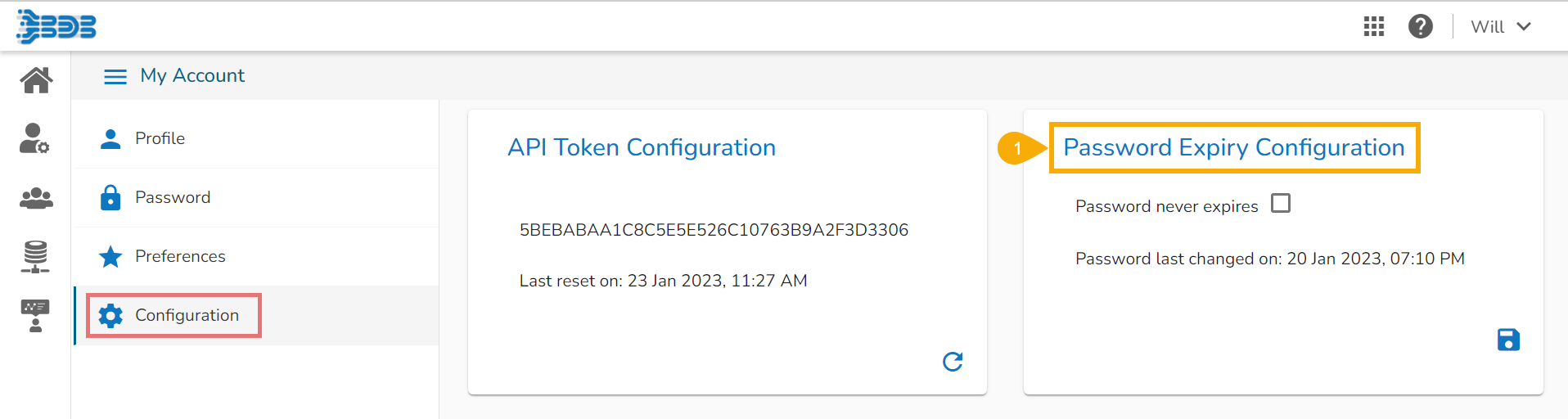Screen dimensions: 1568x419
Task: Open the help question mark icon
Action: coord(1420,26)
